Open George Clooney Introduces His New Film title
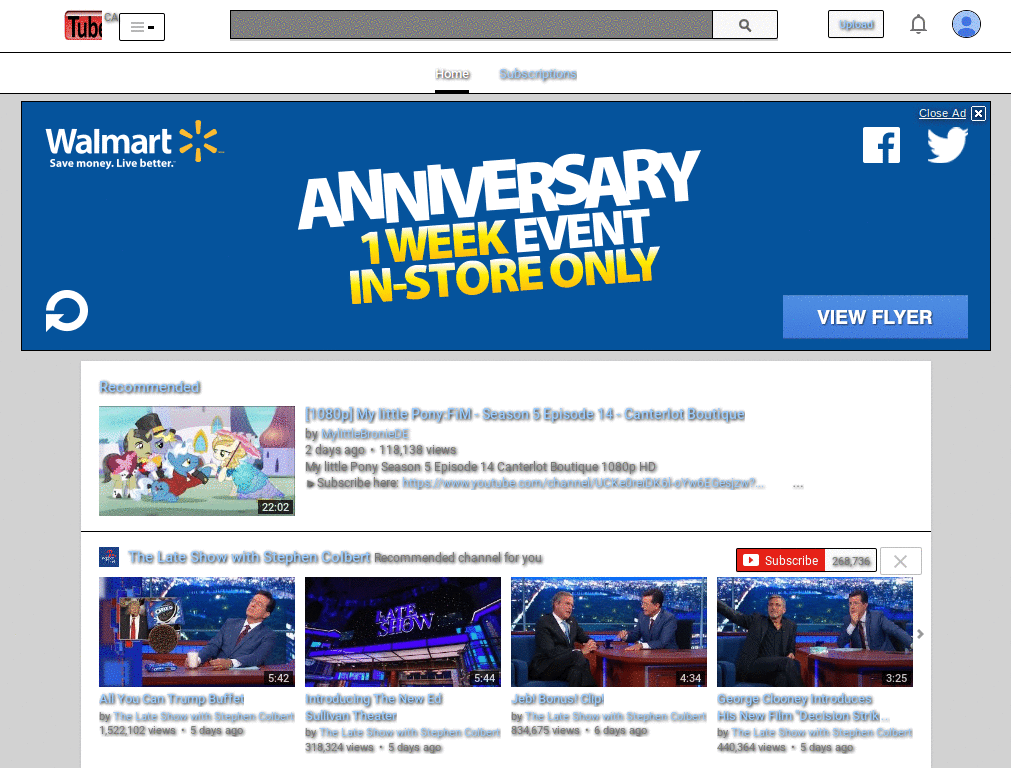 (x=803, y=707)
